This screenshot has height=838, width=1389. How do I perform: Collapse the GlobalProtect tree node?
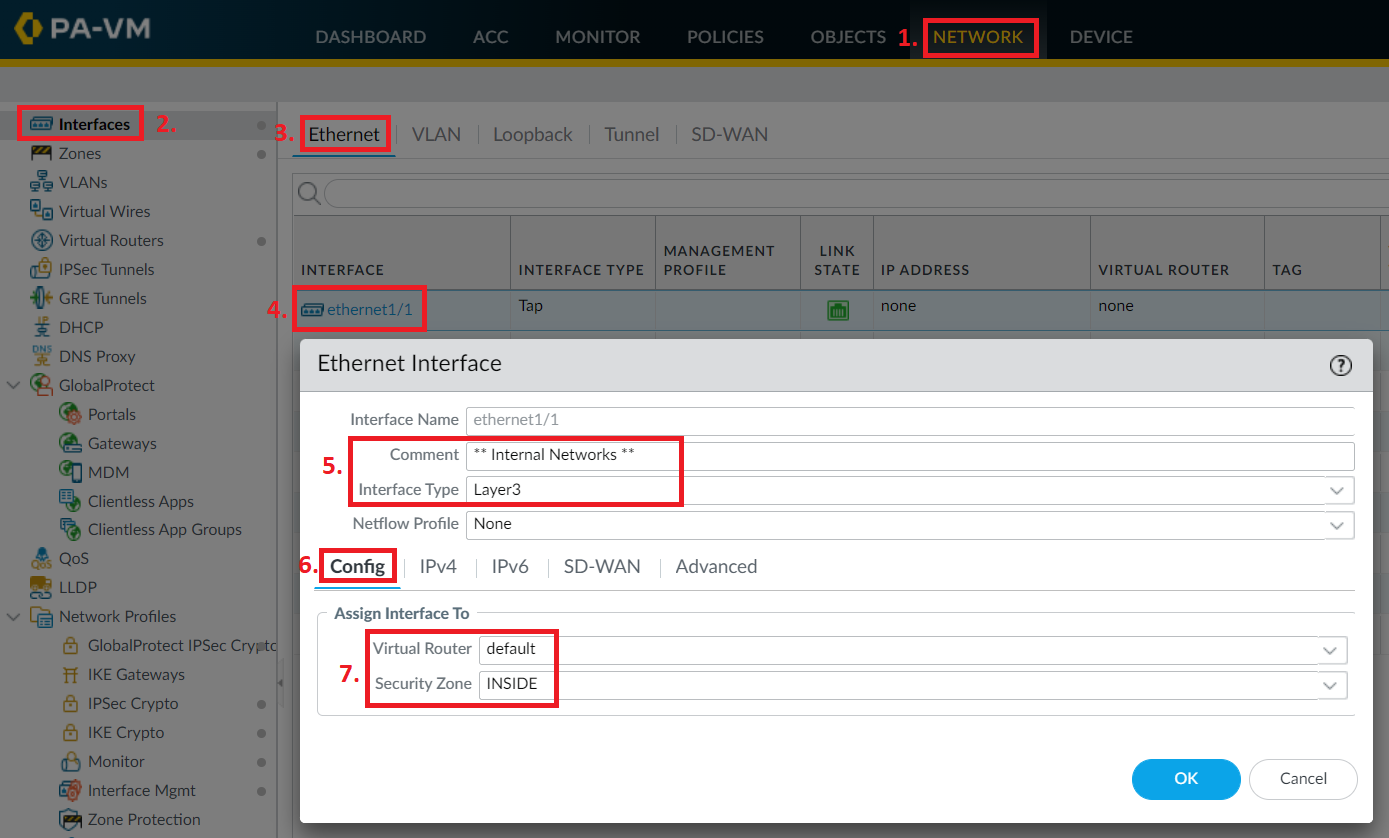[x=14, y=385]
